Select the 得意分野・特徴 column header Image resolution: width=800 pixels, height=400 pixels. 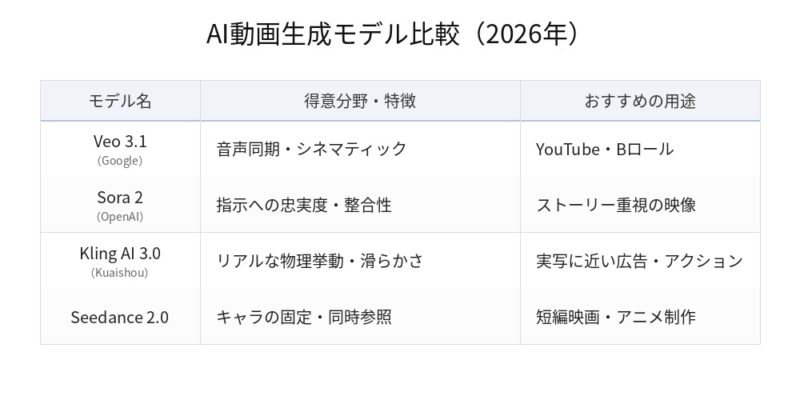[360, 101]
